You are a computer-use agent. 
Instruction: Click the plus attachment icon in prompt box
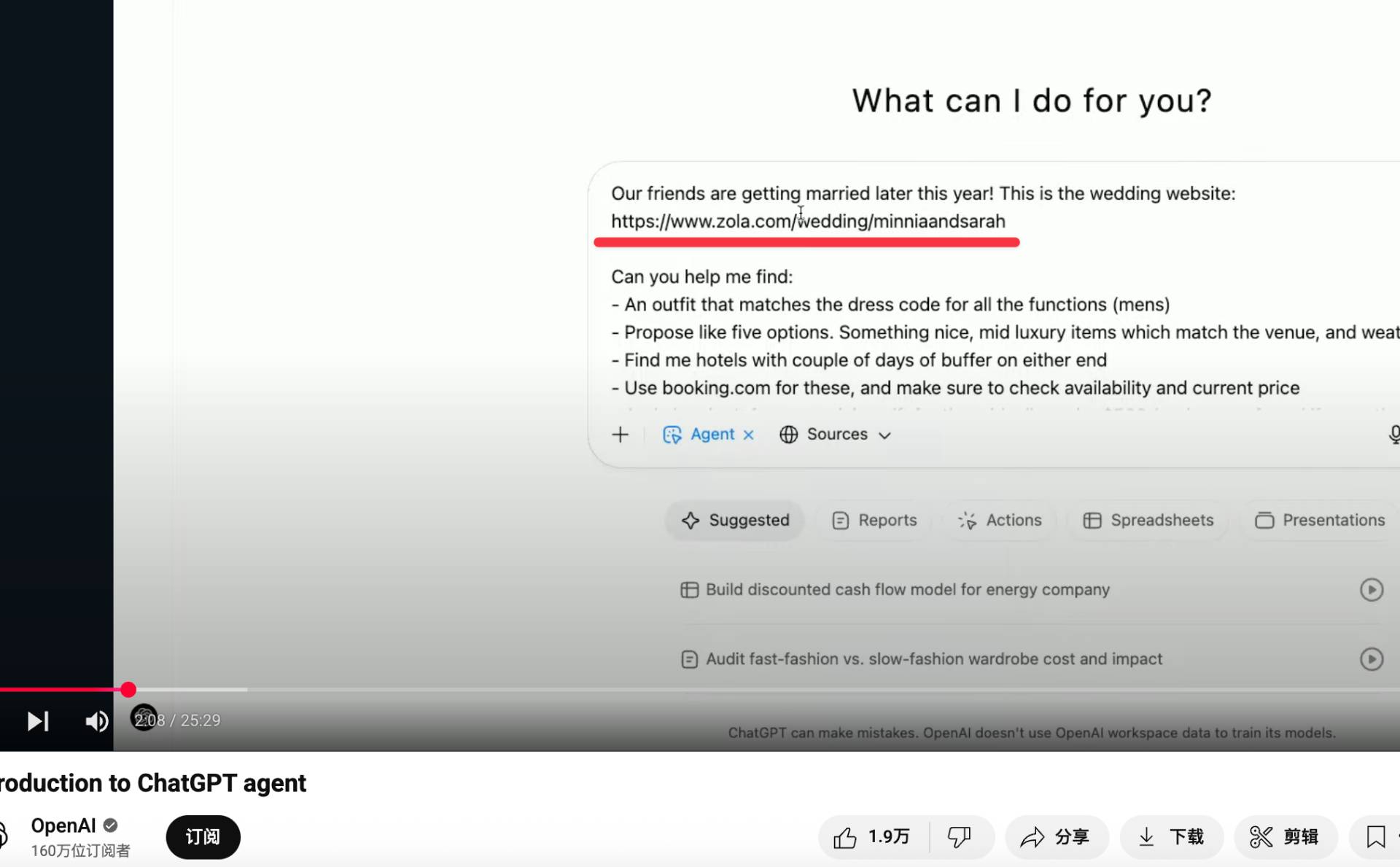tap(620, 435)
